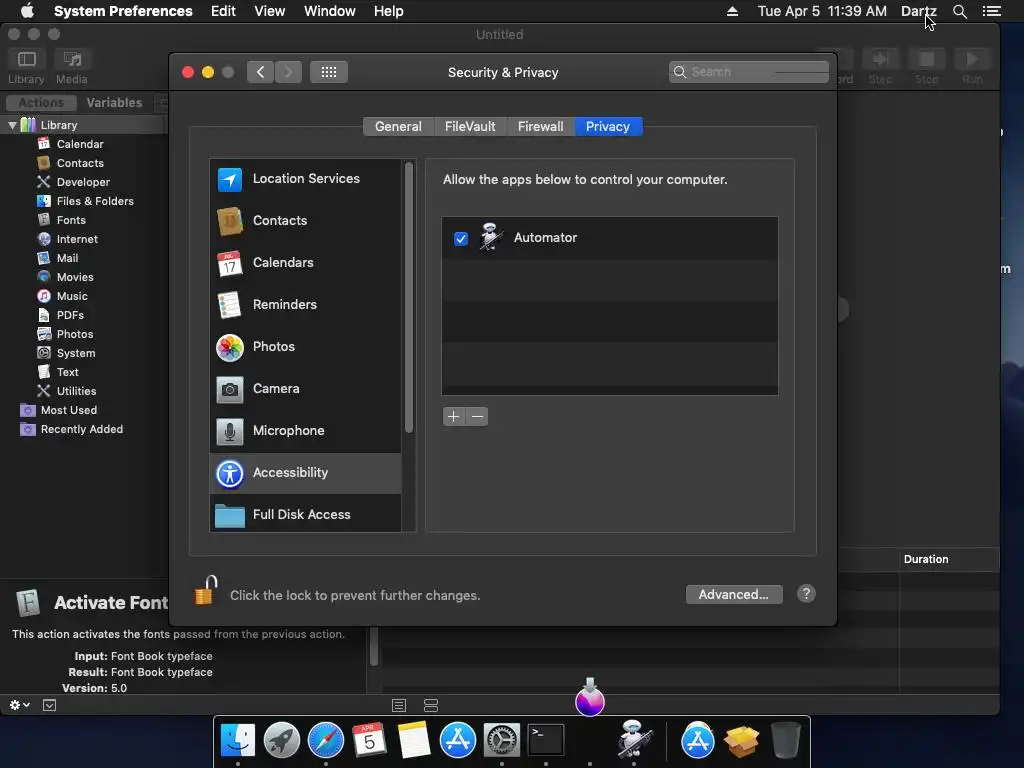
Task: Open the Help menu
Action: click(389, 11)
